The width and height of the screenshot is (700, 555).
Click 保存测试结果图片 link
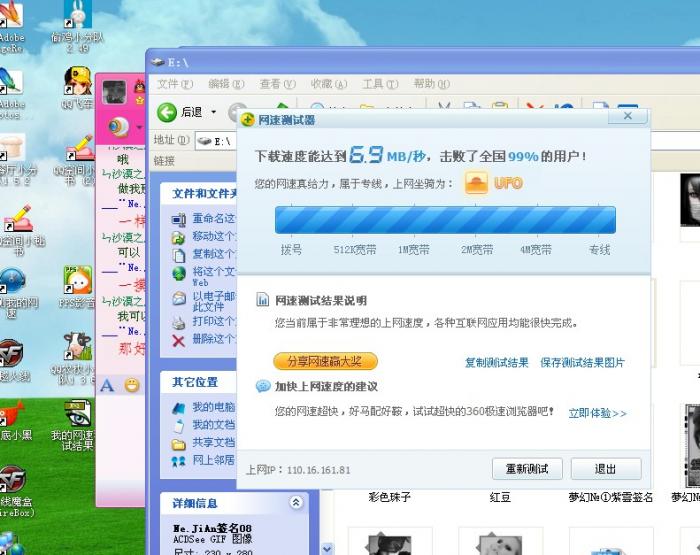[x=582, y=363]
